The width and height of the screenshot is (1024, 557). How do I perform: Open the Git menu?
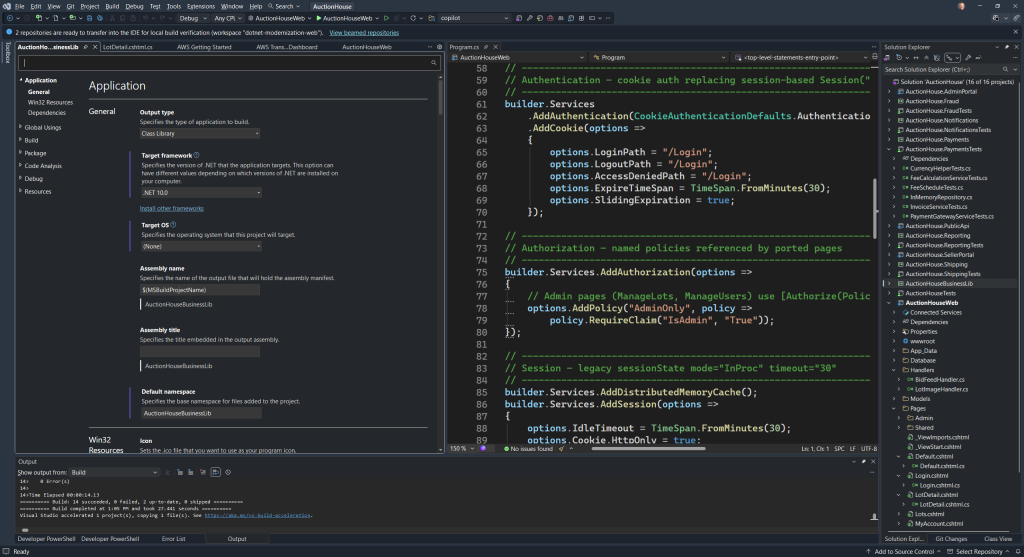point(70,7)
